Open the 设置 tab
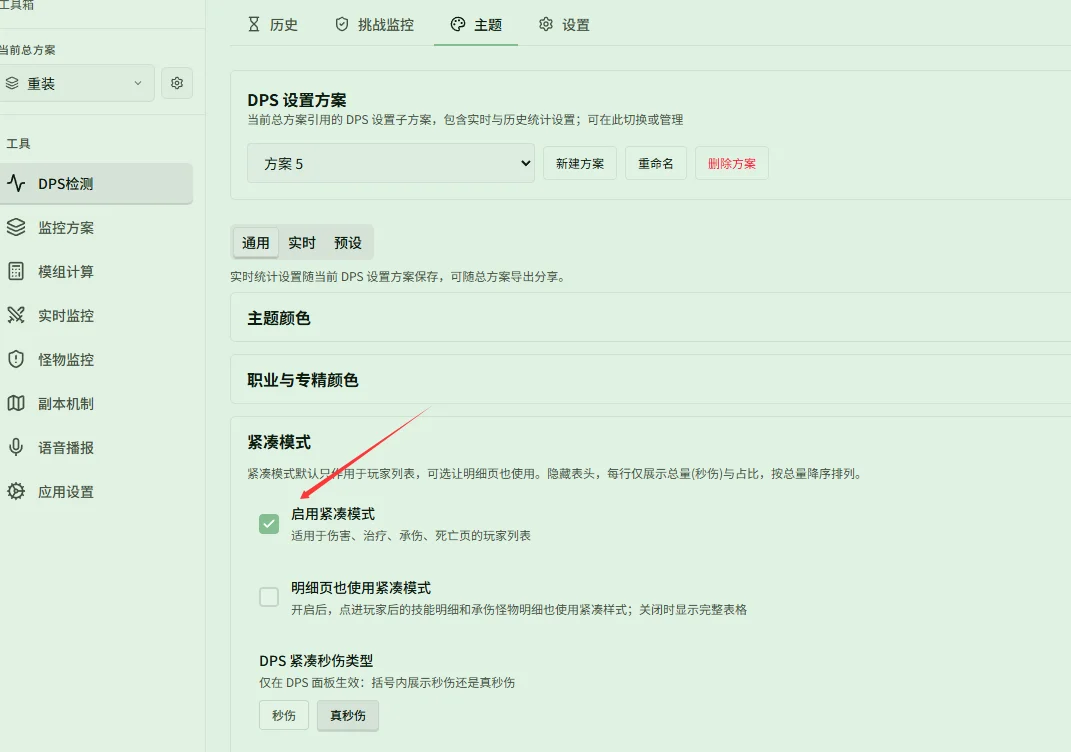This screenshot has width=1071, height=752. pos(564,25)
